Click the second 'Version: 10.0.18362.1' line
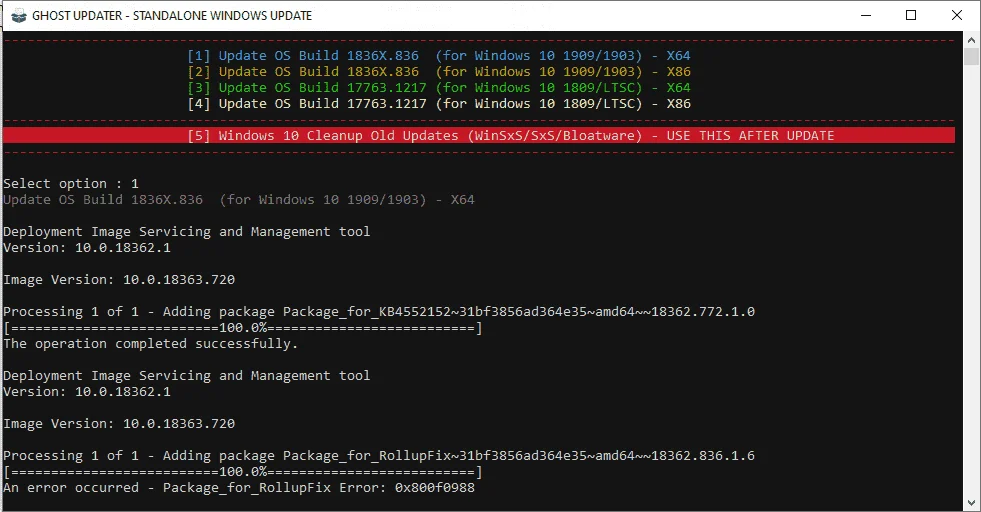Viewport: 981px width, 512px height. (x=87, y=392)
